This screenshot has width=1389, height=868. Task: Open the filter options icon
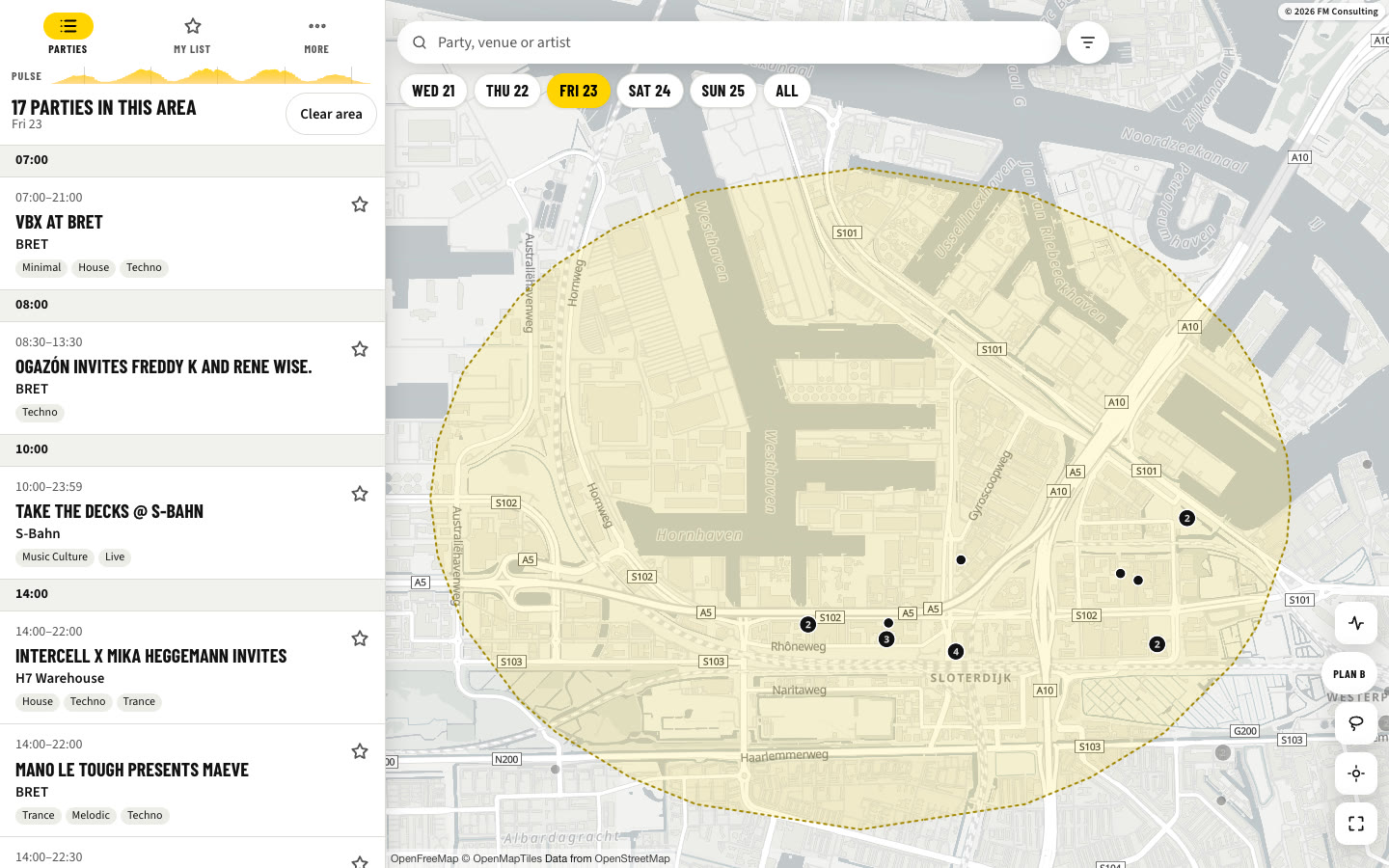1087,42
